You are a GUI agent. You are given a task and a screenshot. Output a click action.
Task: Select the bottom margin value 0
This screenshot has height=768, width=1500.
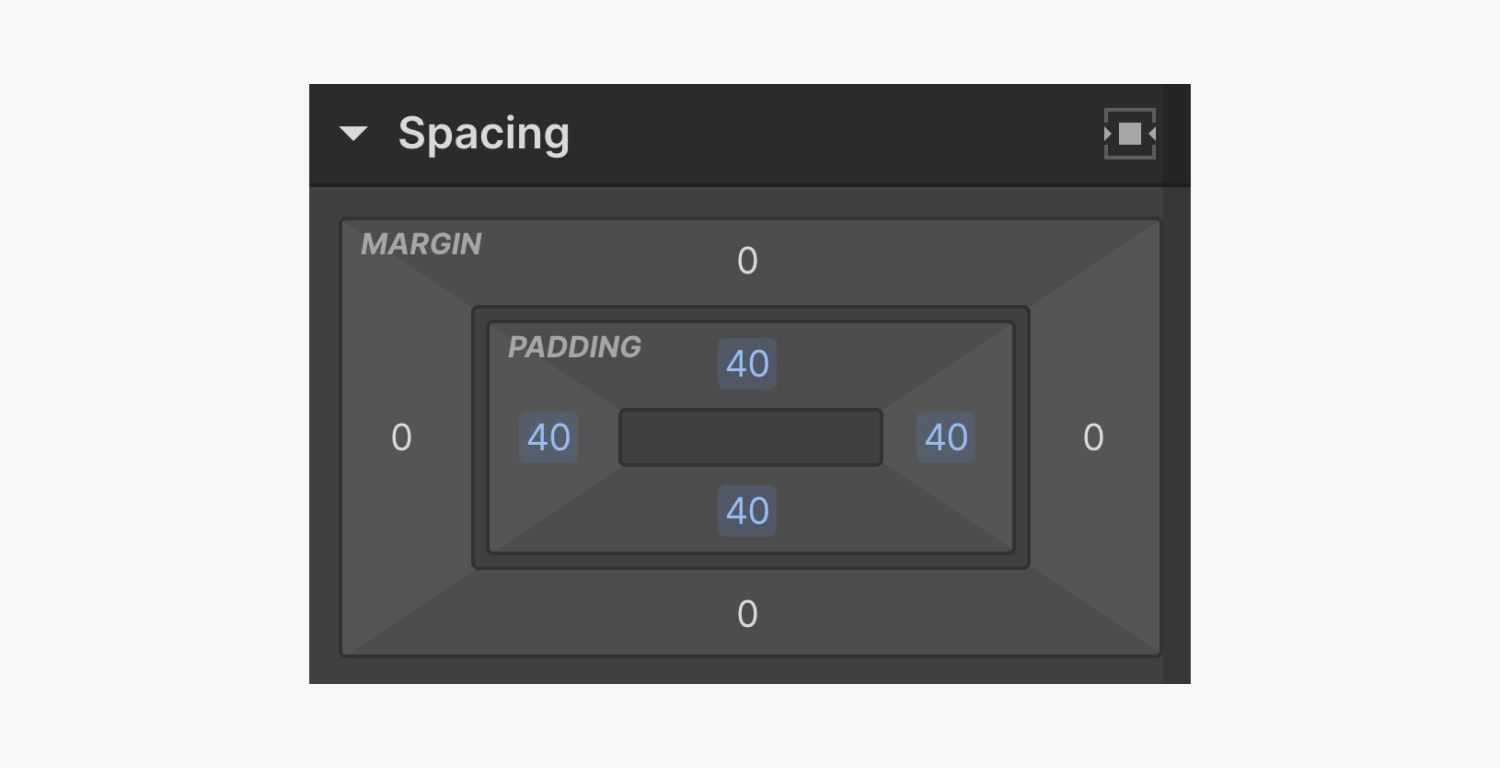747,614
